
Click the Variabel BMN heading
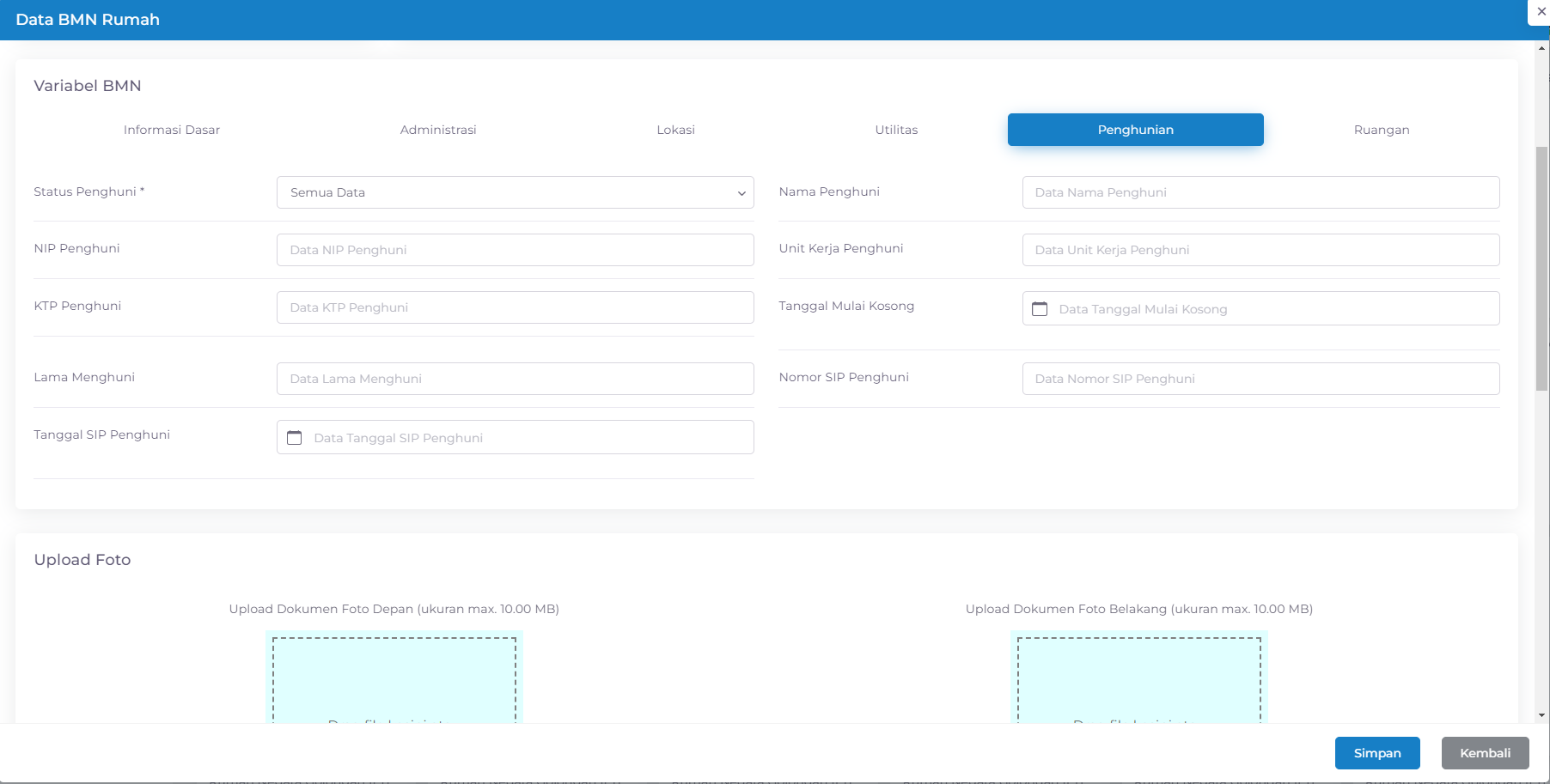(x=88, y=86)
